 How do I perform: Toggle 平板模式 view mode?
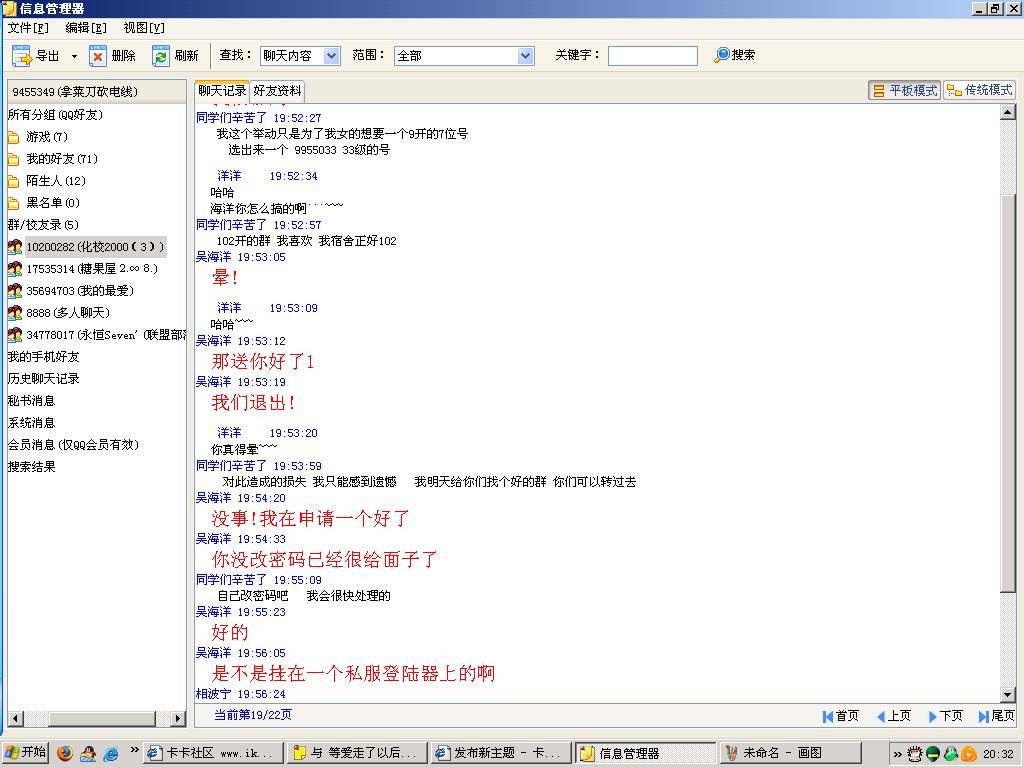(905, 90)
